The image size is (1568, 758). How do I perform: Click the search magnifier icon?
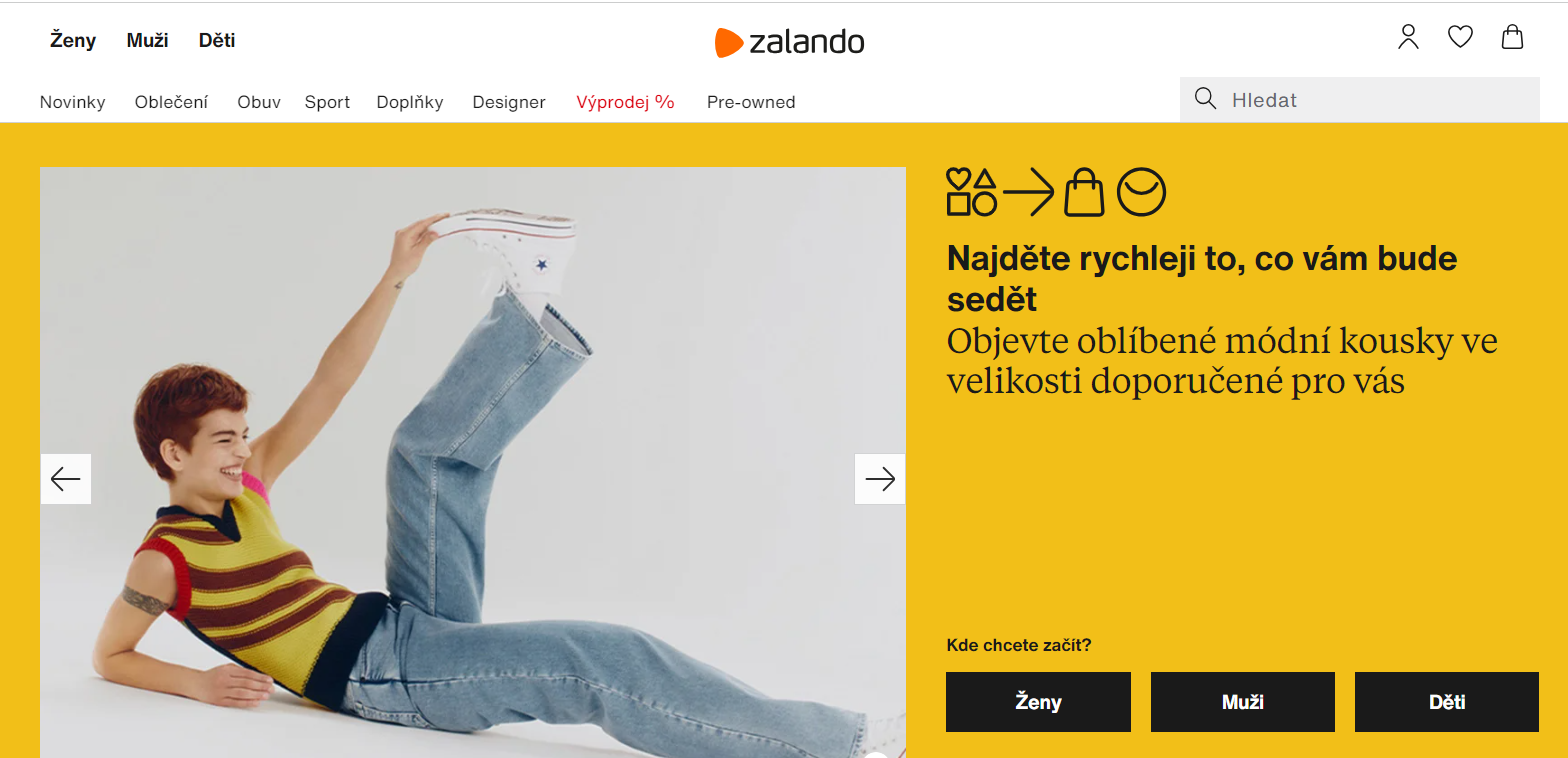click(1206, 99)
